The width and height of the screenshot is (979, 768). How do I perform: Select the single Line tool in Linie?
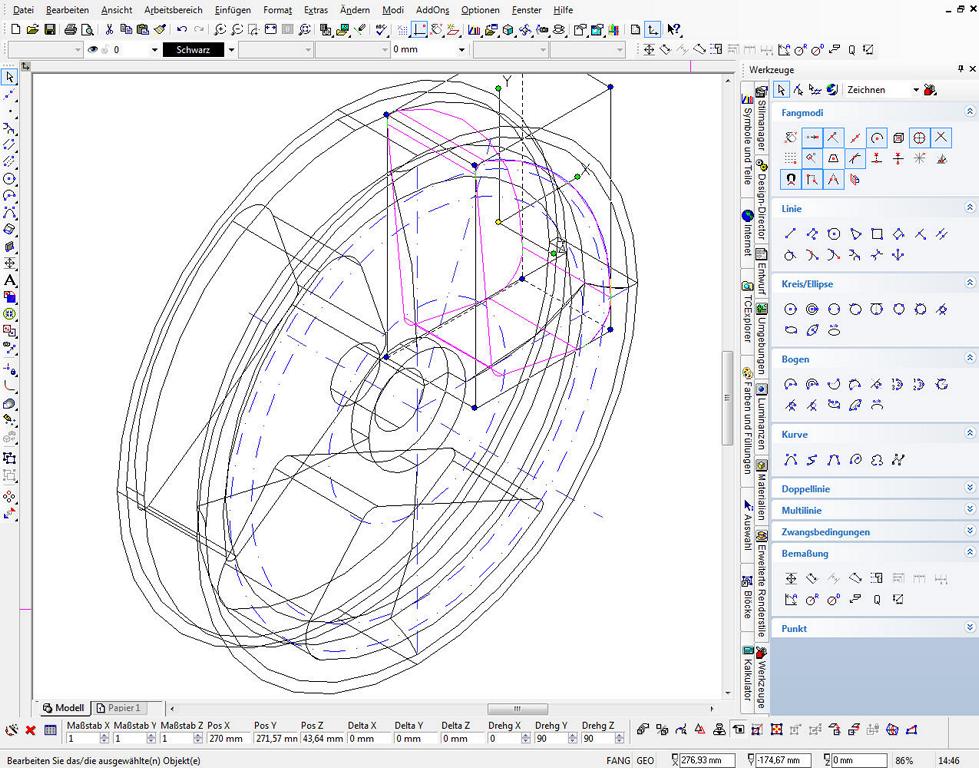[790, 234]
